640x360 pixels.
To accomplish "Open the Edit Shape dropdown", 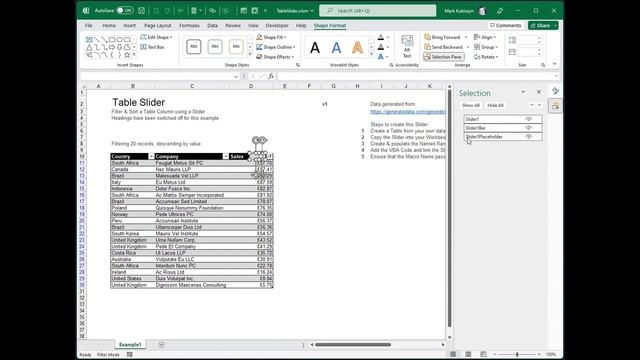I will pos(156,37).
